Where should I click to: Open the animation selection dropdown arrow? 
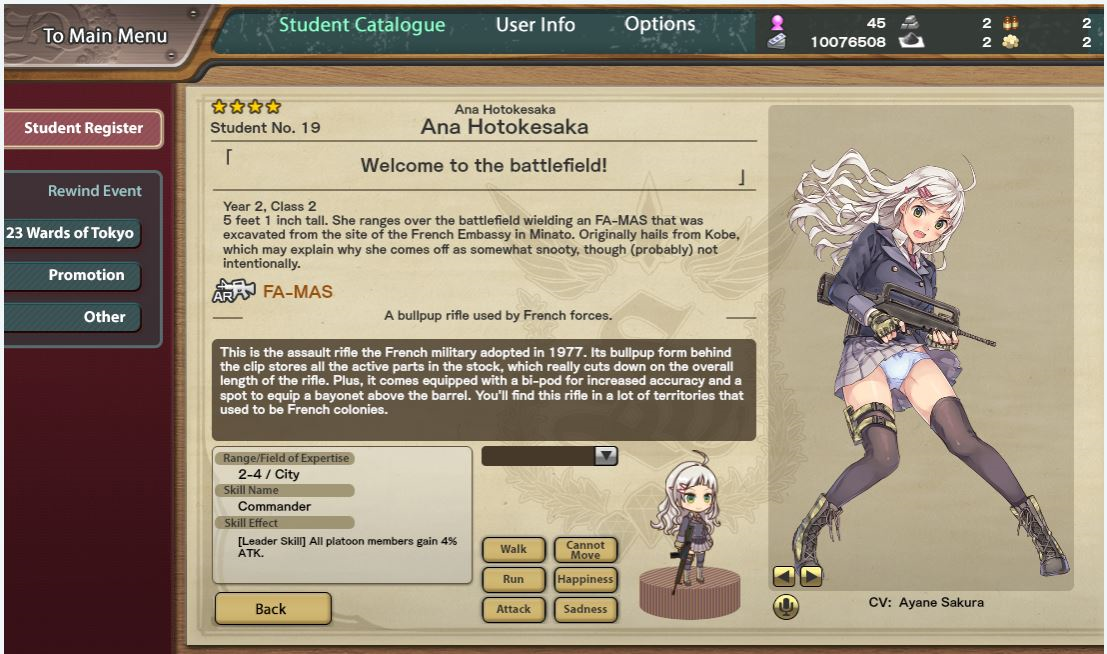[x=606, y=456]
